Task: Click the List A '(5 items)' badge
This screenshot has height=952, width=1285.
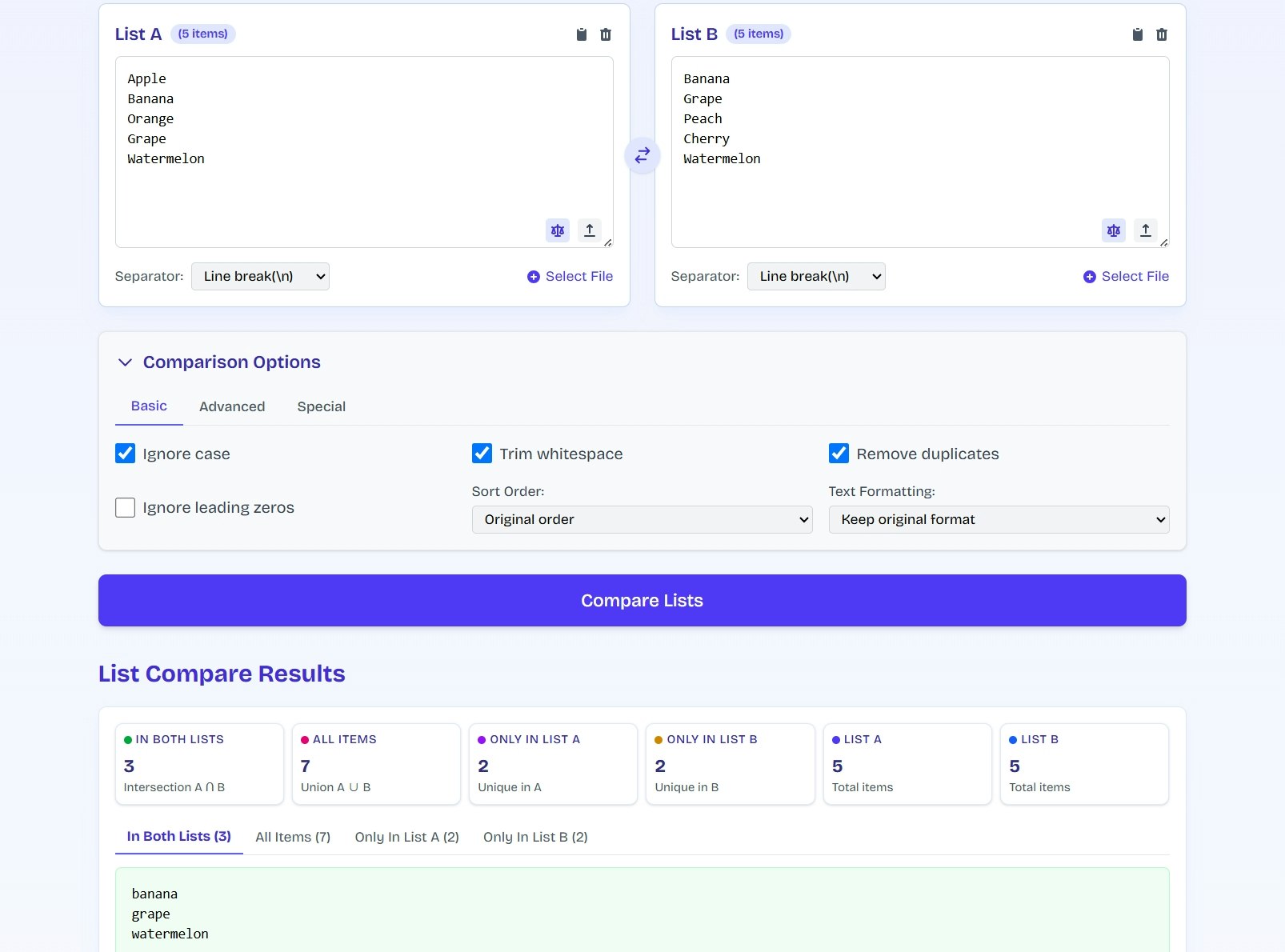Action: tap(202, 34)
